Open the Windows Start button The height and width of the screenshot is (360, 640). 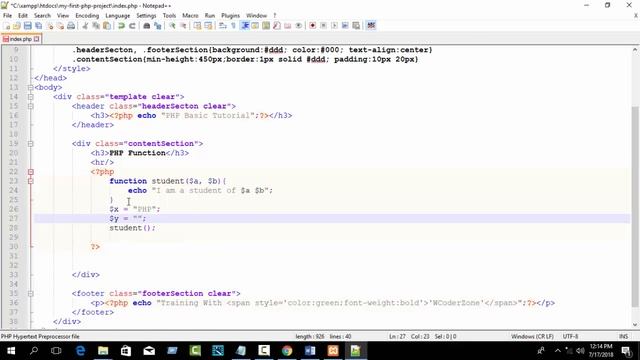point(11,351)
